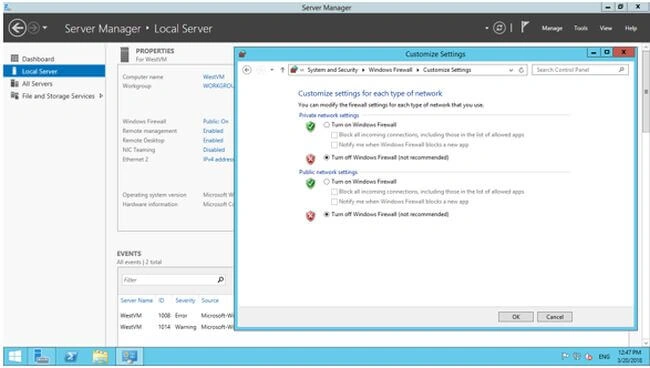Click the Windows Firewall Public: On link
Screen dimensions: 650x368
point(216,121)
